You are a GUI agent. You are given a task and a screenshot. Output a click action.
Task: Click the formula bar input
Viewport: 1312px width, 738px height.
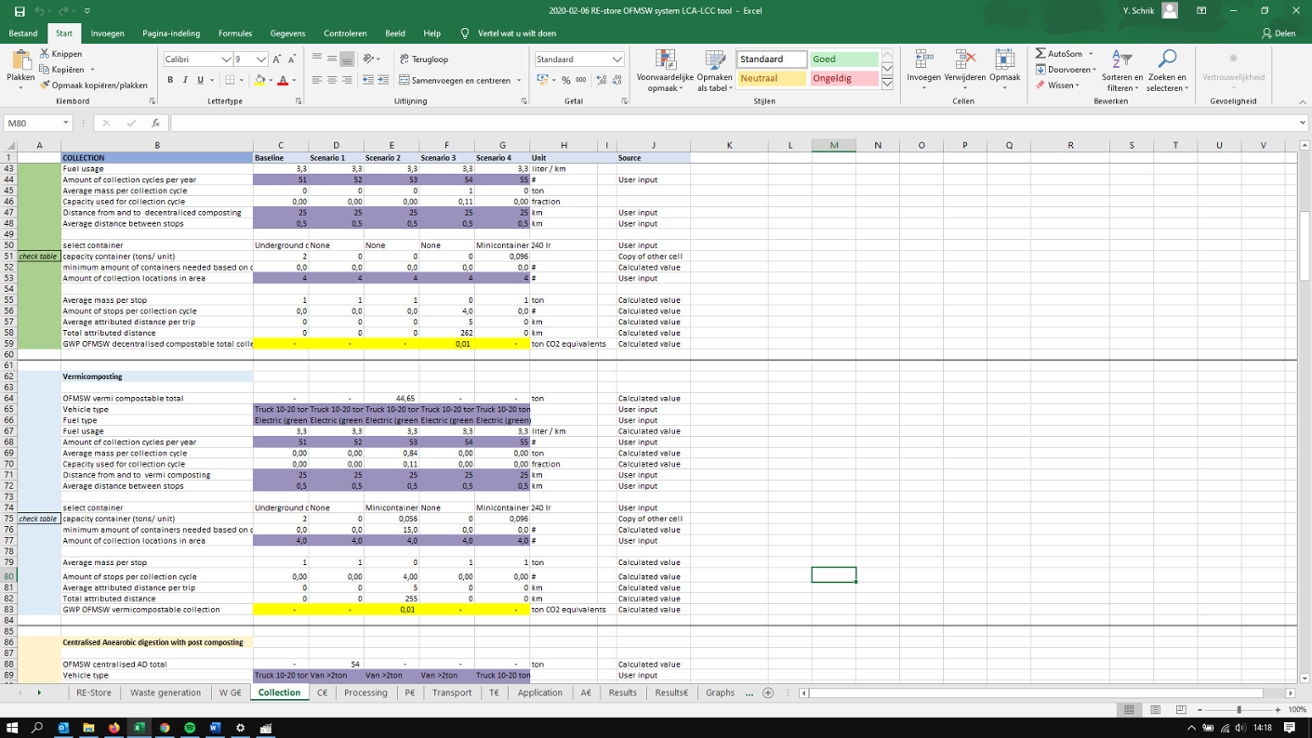tap(738, 123)
